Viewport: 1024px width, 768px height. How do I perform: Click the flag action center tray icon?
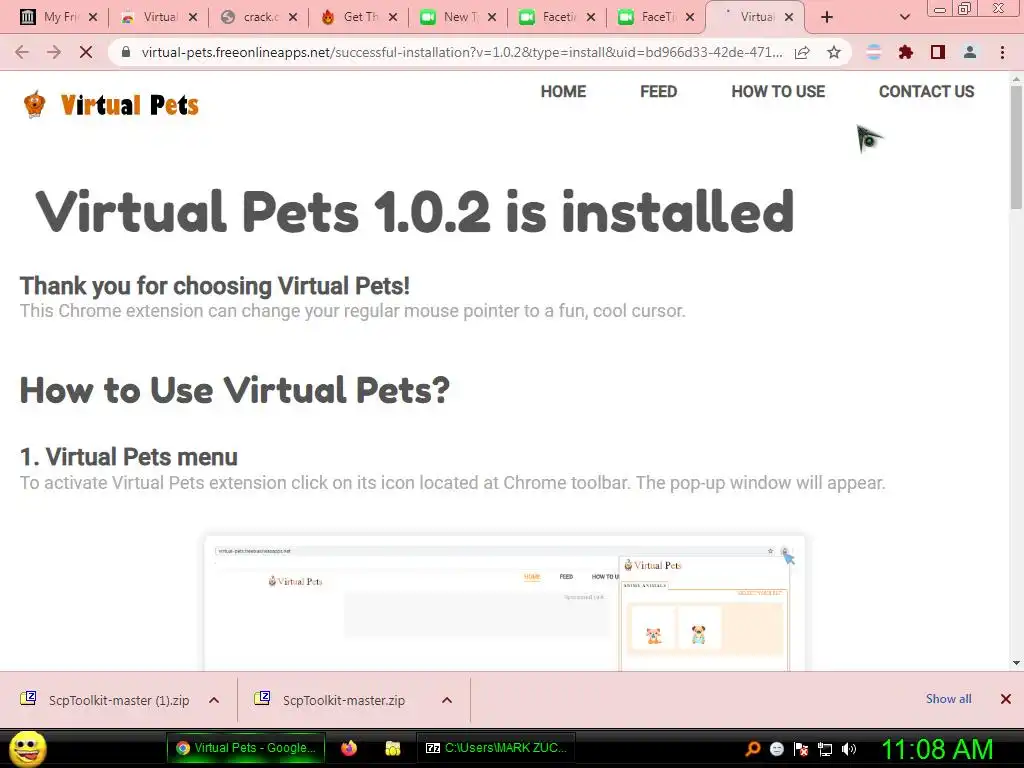(801, 749)
